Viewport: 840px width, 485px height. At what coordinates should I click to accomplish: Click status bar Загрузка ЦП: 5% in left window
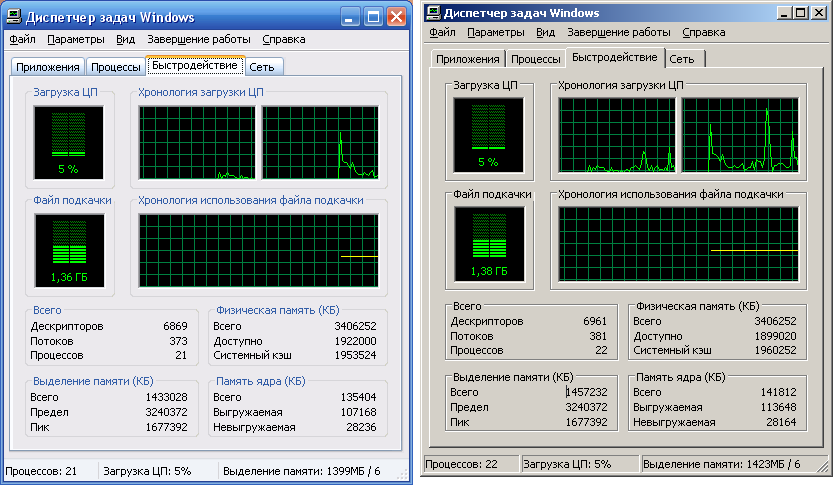pos(147,472)
